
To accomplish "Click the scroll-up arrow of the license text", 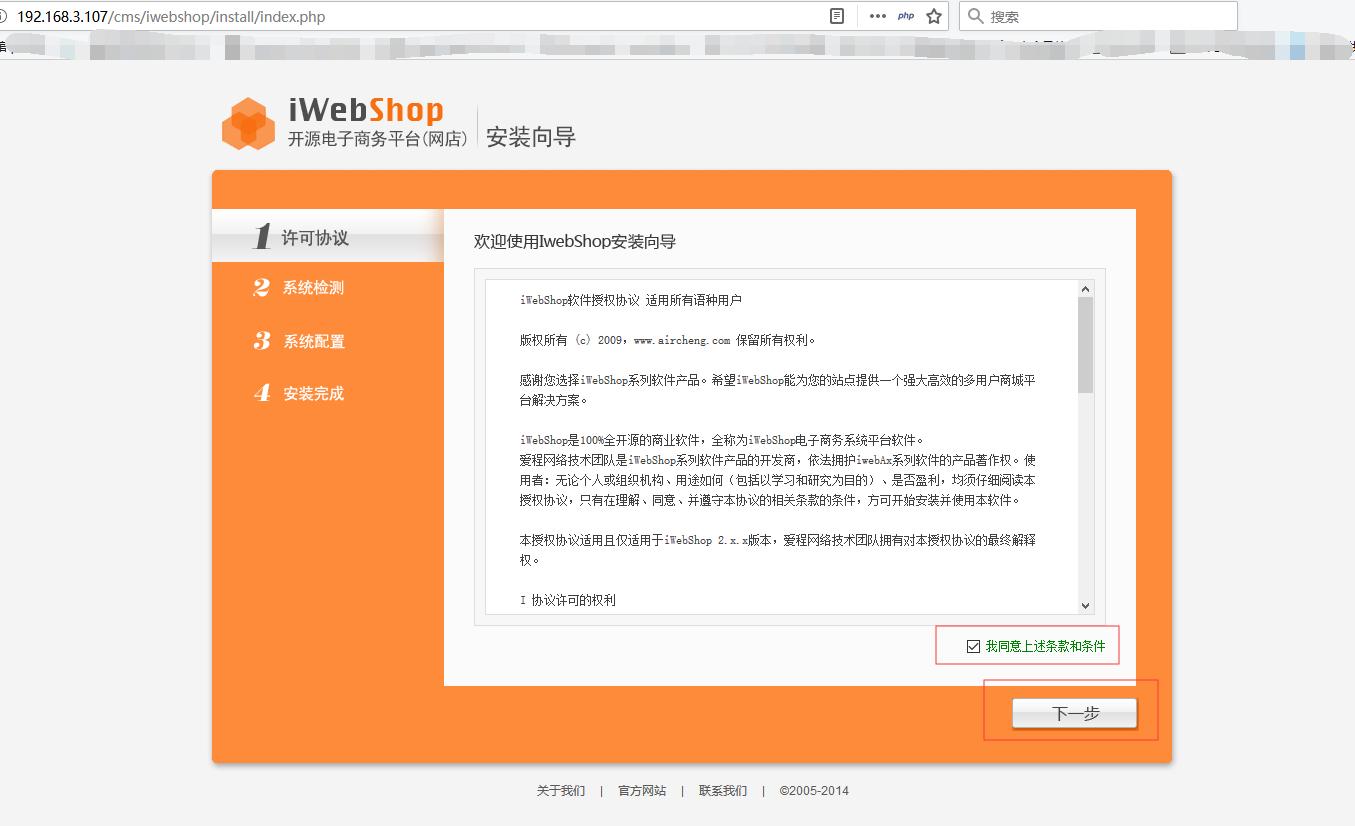I will click(x=1086, y=288).
